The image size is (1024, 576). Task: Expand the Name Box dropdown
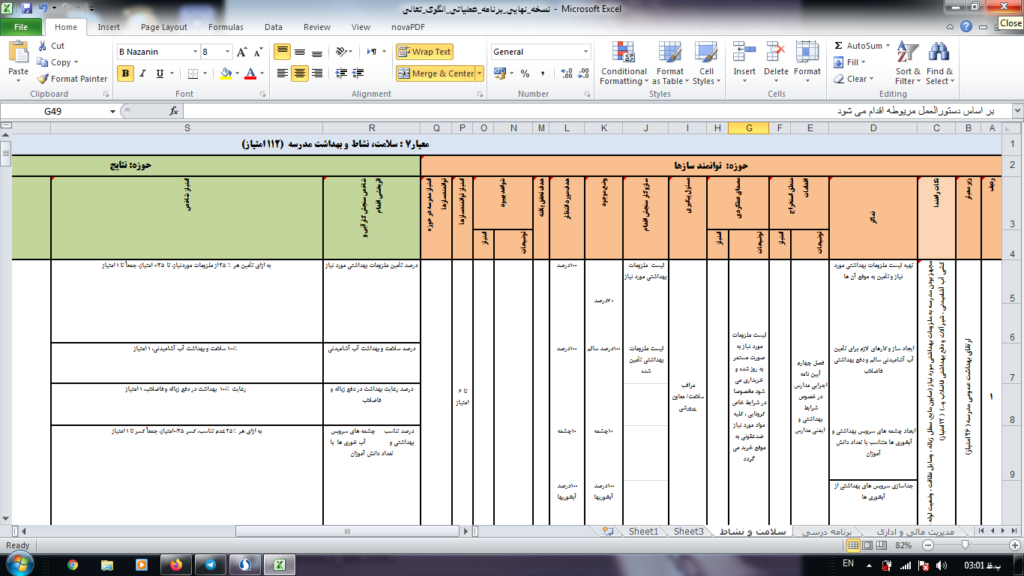(x=112, y=112)
